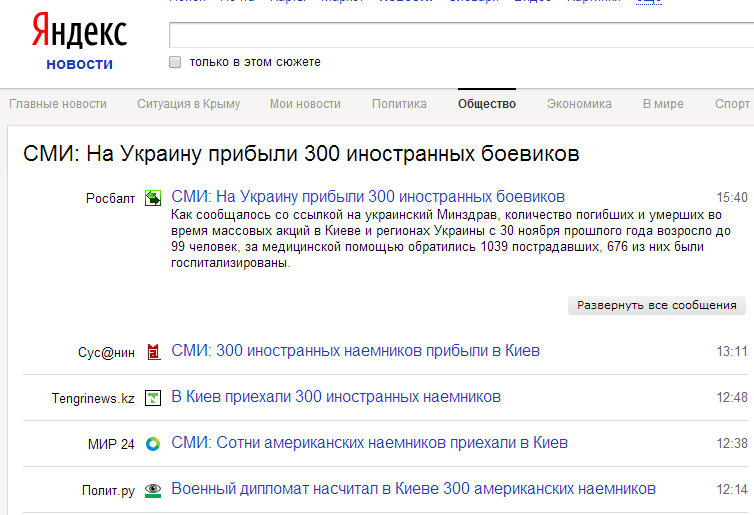754x515 pixels.
Task: Enable the 'только в этом сюжете' checkbox
Action: click(x=175, y=62)
